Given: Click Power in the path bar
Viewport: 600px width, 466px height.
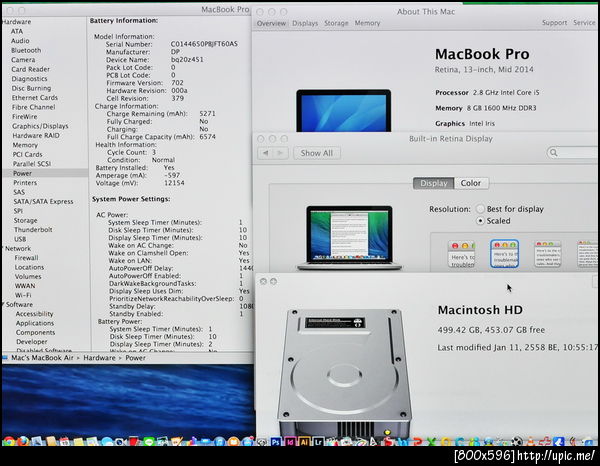Looking at the screenshot, I should click(135, 358).
